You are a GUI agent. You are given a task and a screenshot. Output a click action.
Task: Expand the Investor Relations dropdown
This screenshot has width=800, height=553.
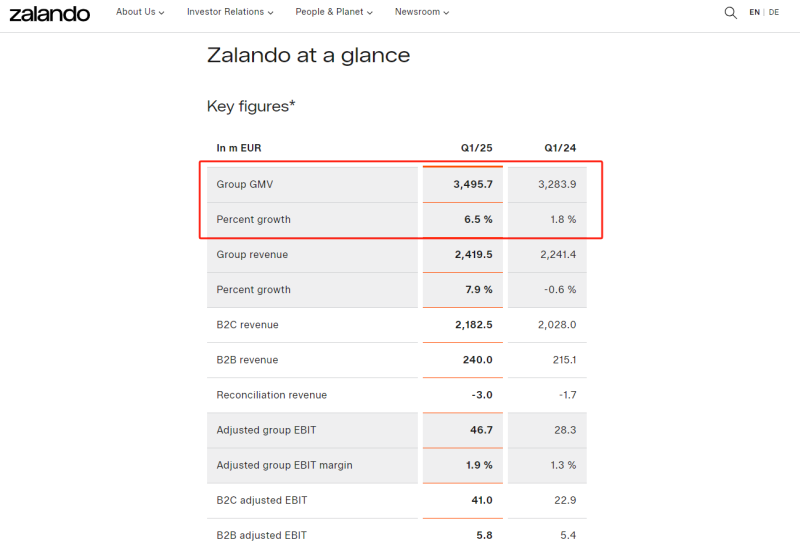pyautogui.click(x=231, y=12)
